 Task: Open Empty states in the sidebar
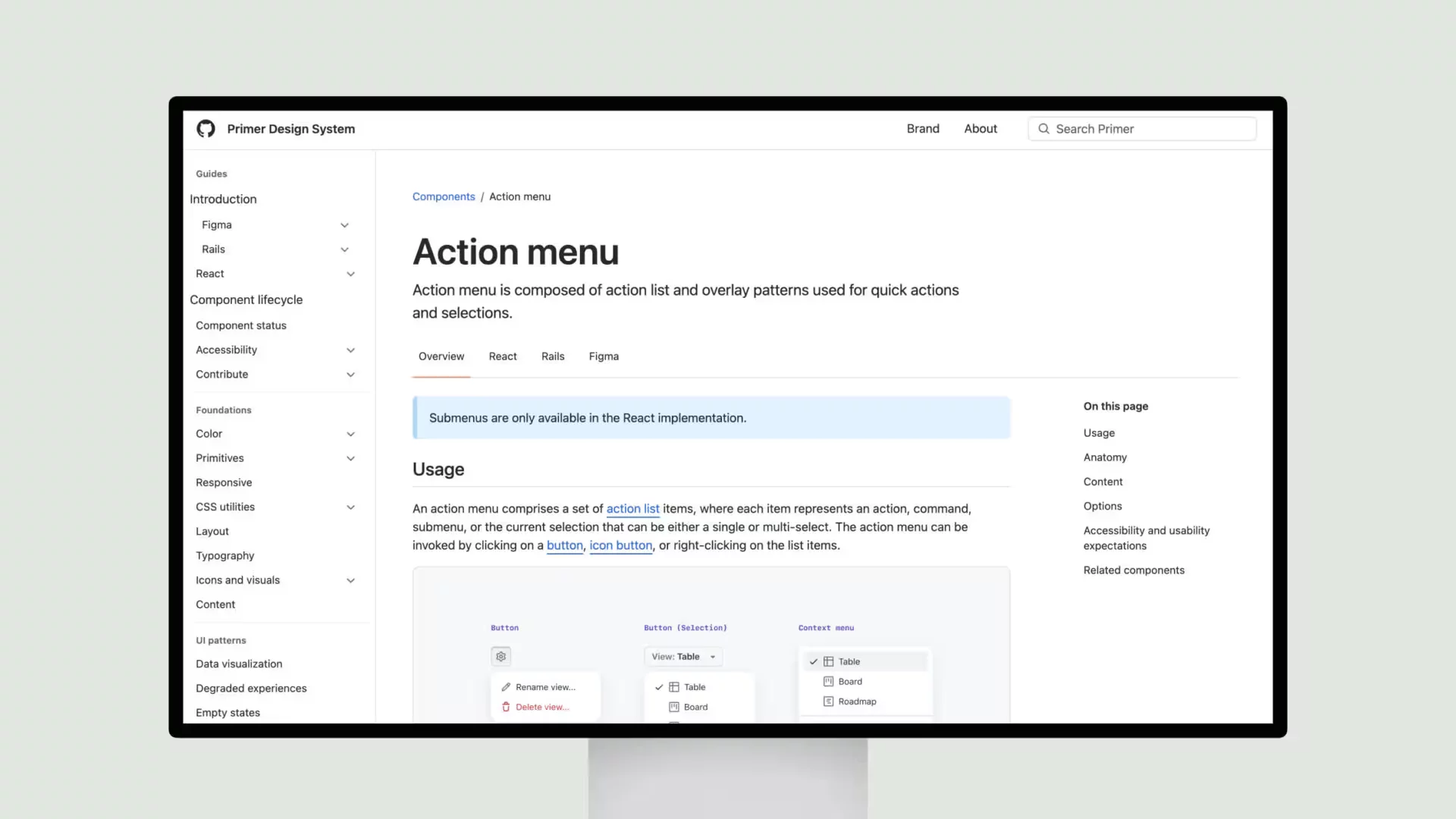point(227,713)
